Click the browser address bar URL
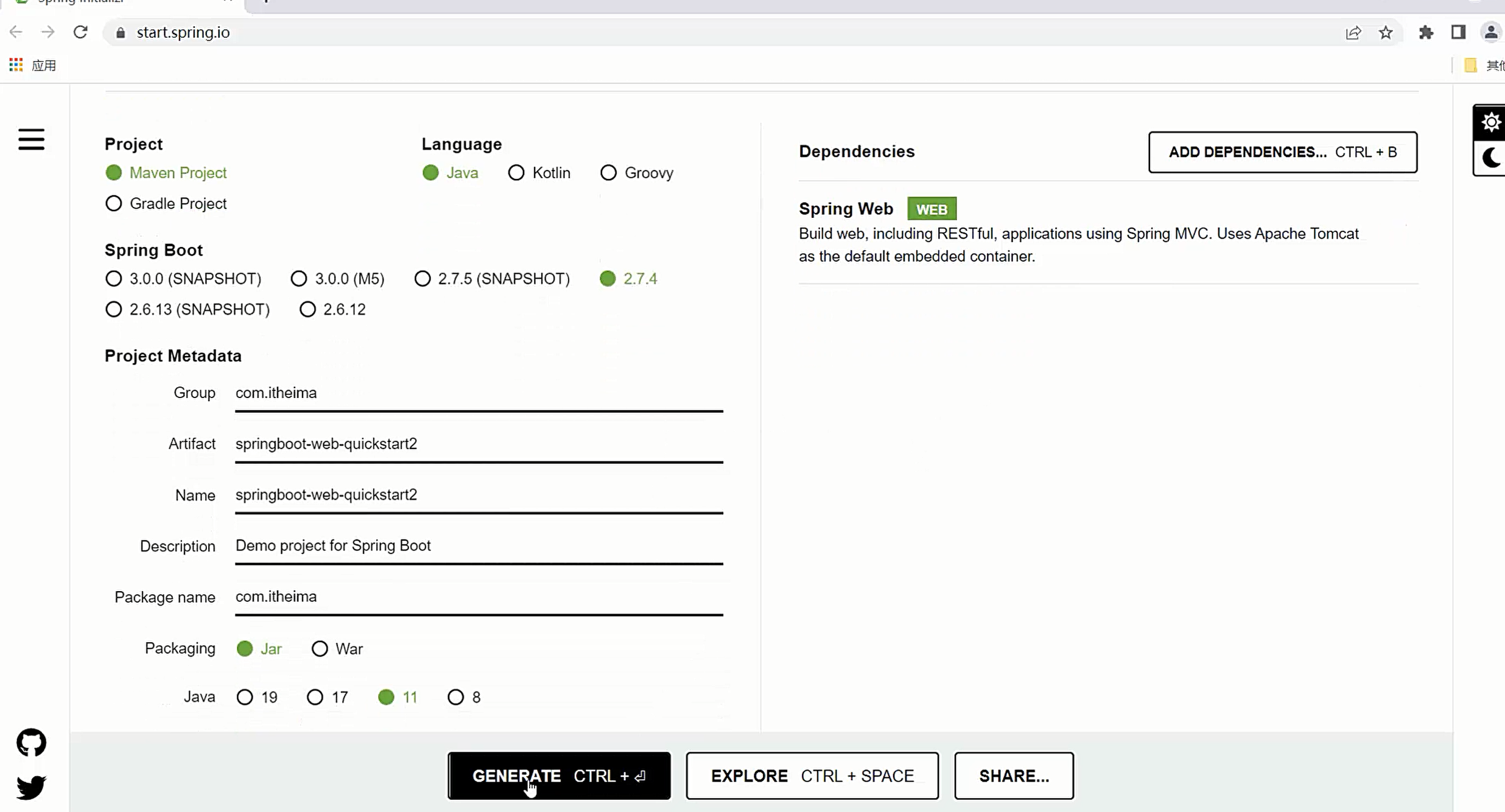The height and width of the screenshot is (812, 1505). tap(183, 32)
